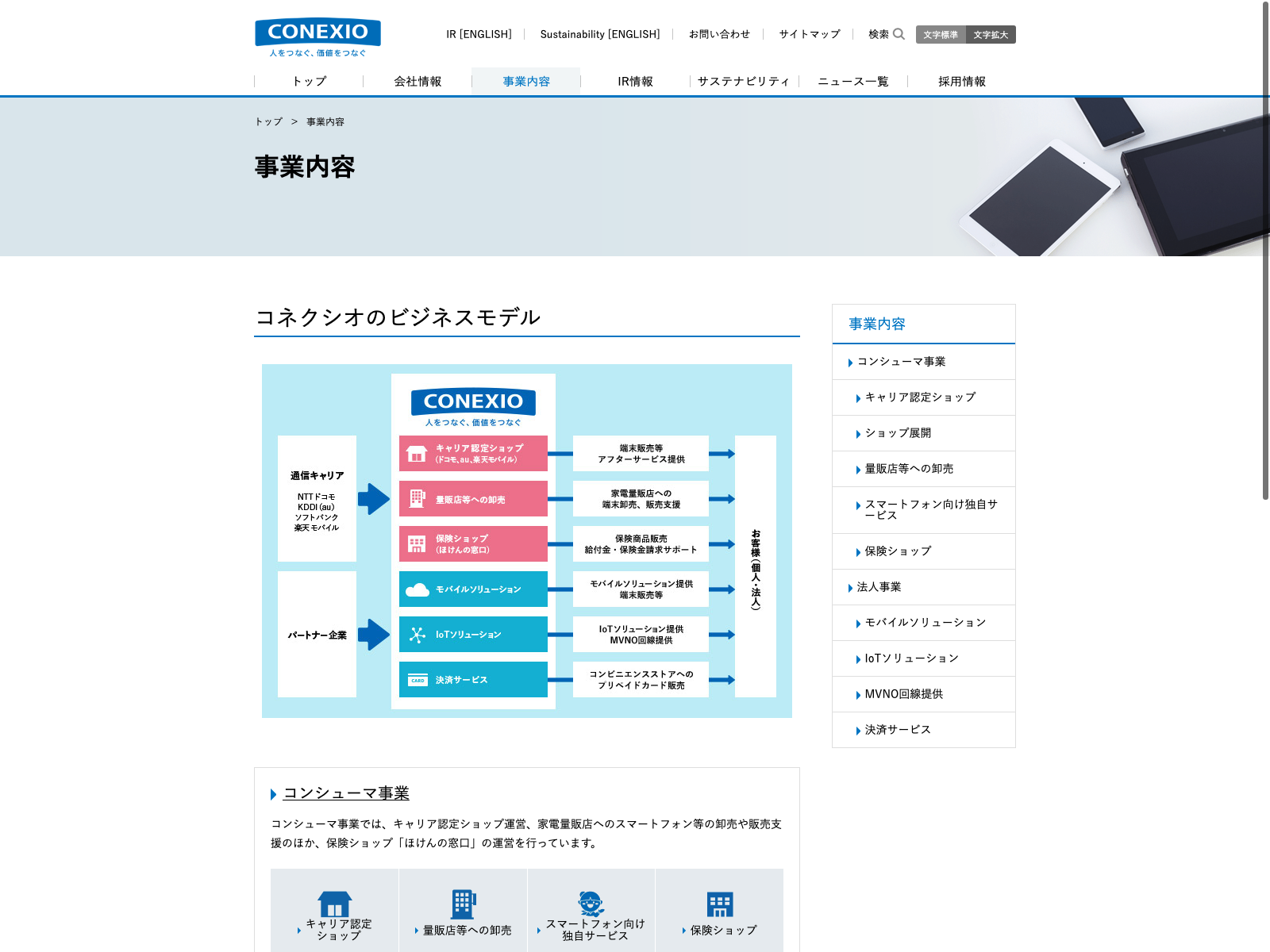Click the コンシューマ事業 section heading link
Image resolution: width=1270 pixels, height=952 pixels.
pos(346,793)
